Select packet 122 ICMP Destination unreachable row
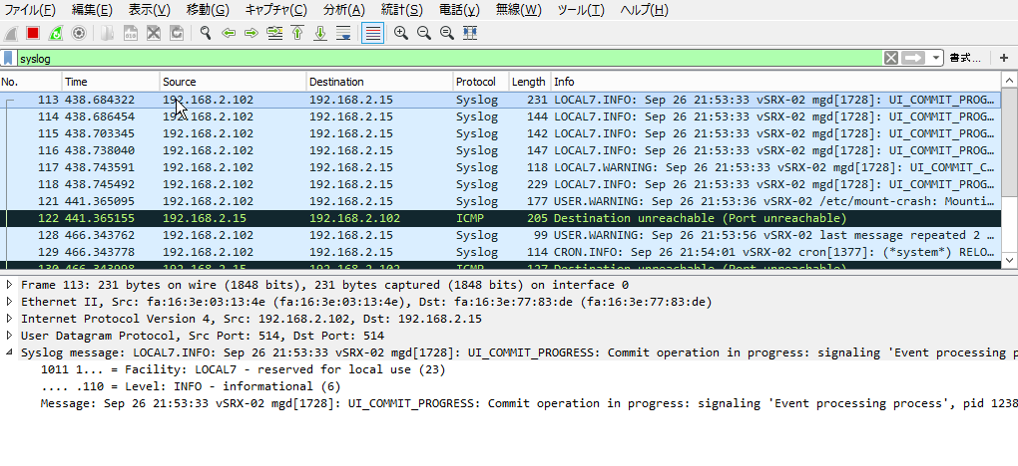Screen dimensions: 1018x466 (500, 217)
